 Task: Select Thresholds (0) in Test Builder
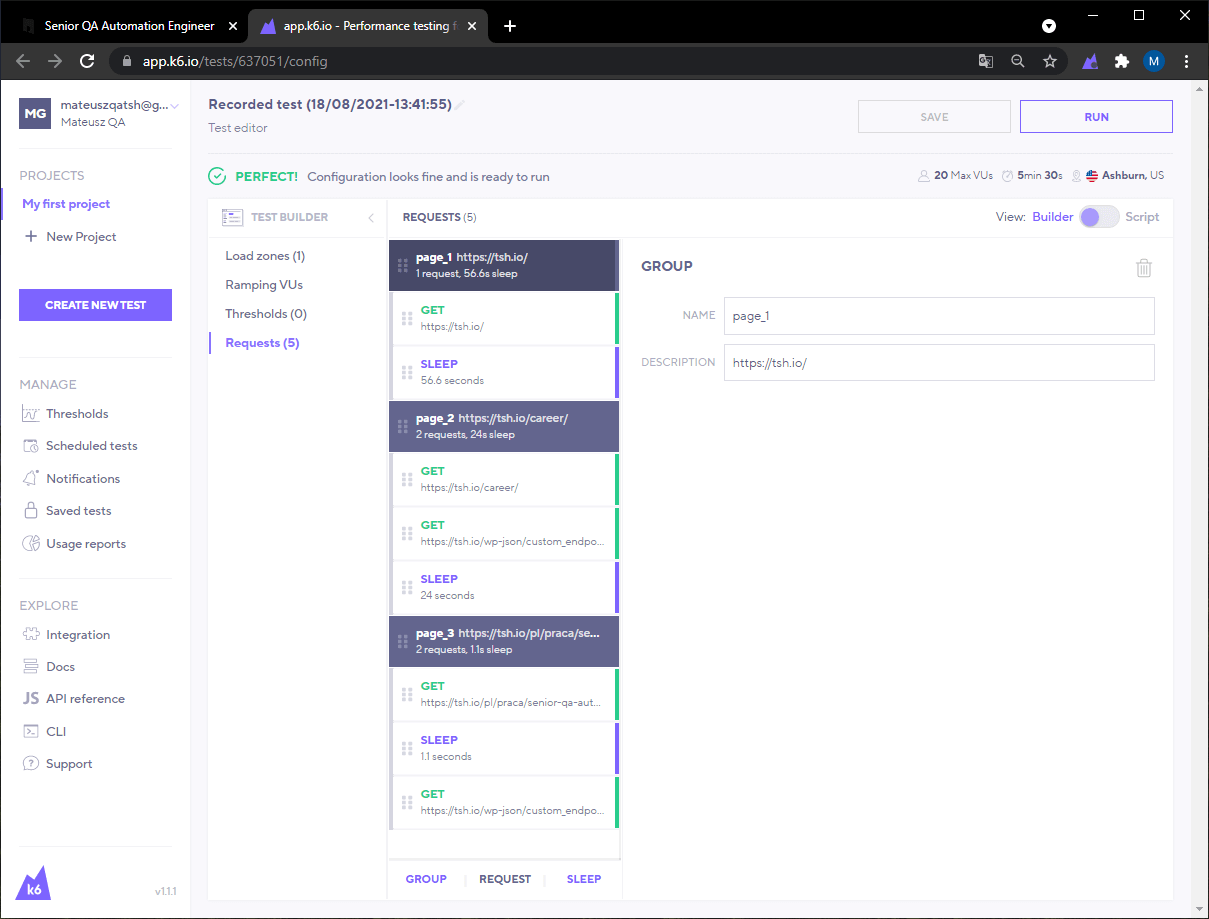[x=266, y=314]
